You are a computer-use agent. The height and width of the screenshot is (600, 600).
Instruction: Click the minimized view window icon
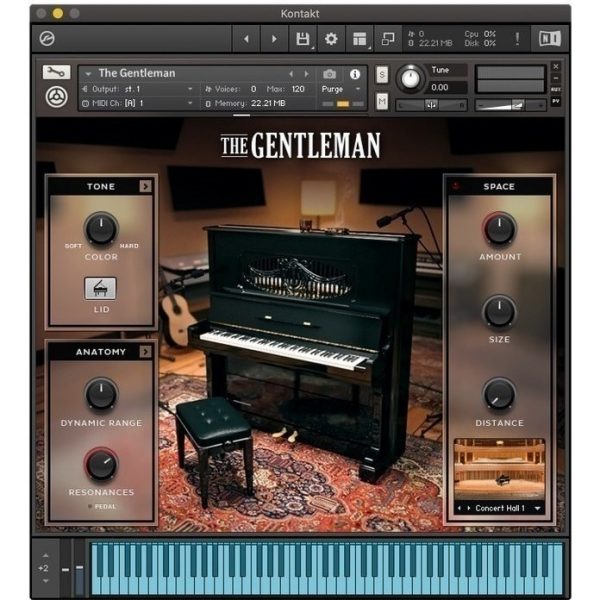click(388, 39)
